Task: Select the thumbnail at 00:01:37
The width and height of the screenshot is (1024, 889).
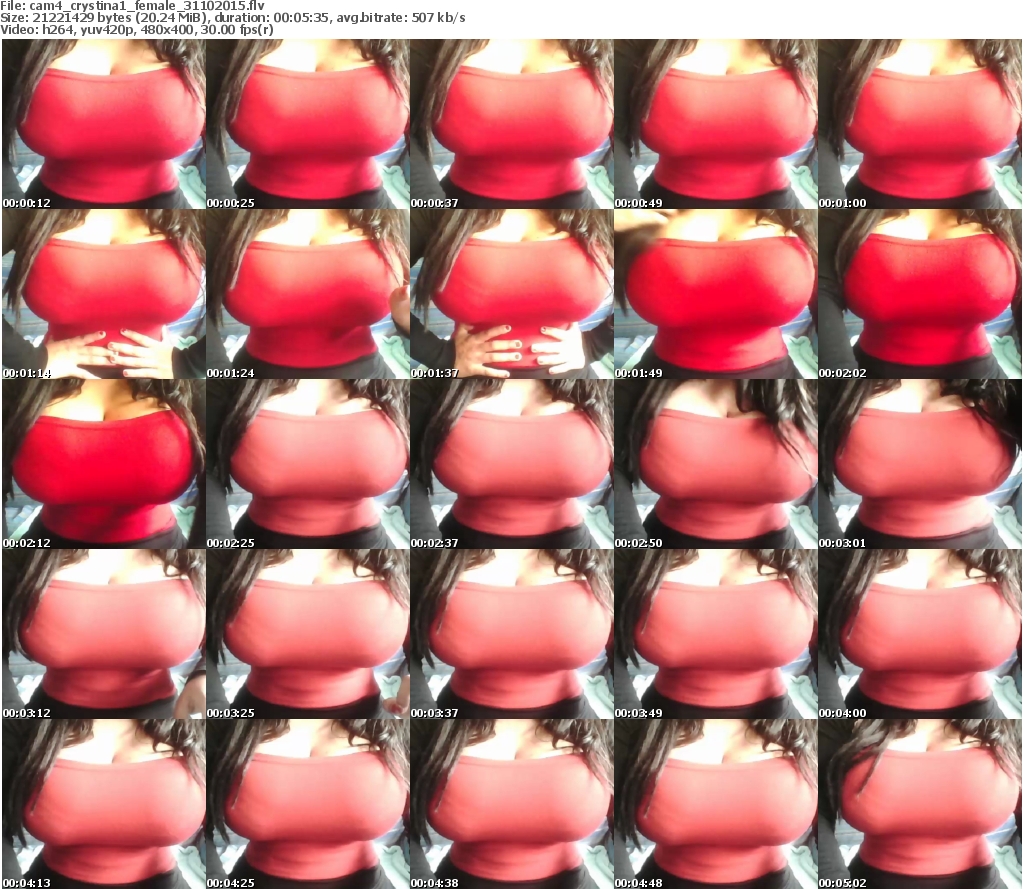Action: tap(512, 294)
